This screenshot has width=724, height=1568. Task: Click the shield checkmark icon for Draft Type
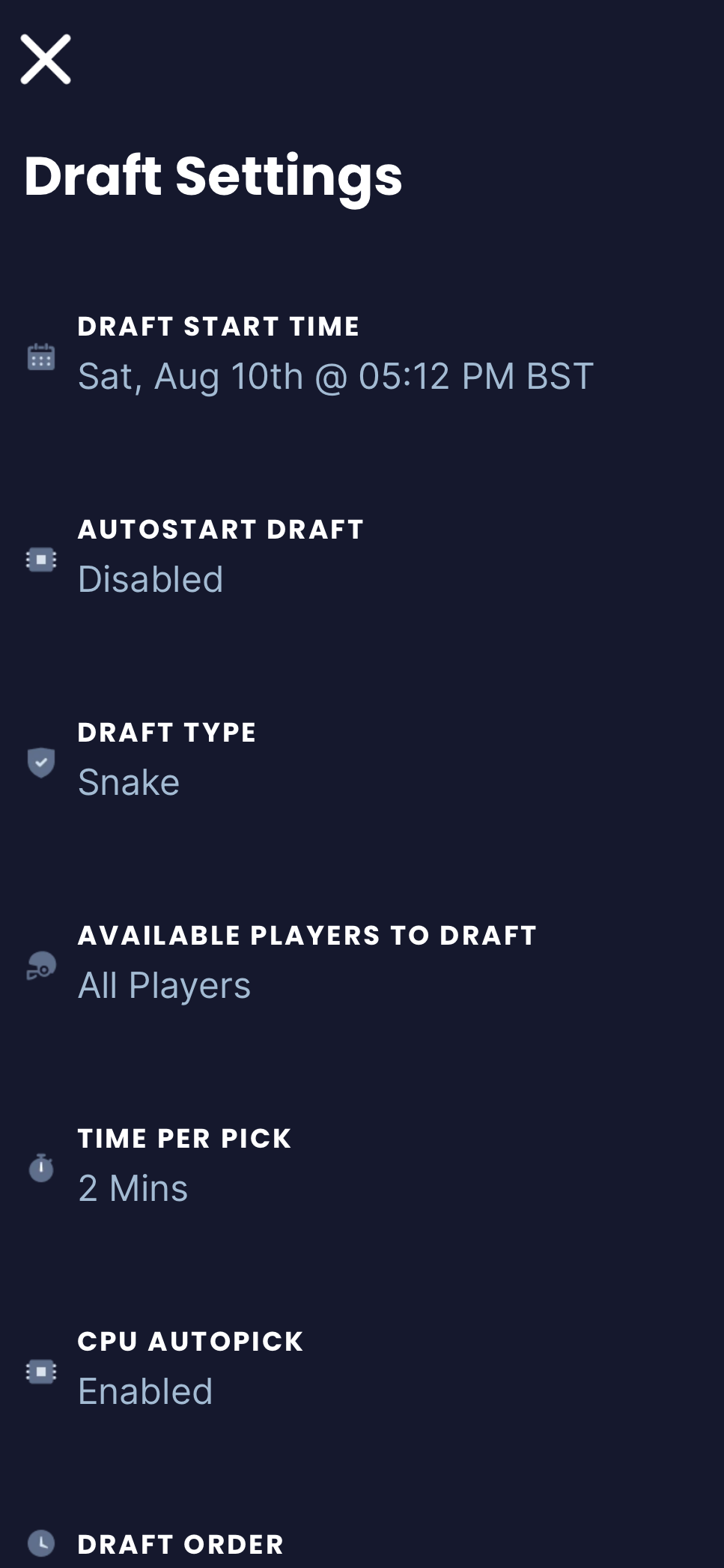(x=41, y=763)
